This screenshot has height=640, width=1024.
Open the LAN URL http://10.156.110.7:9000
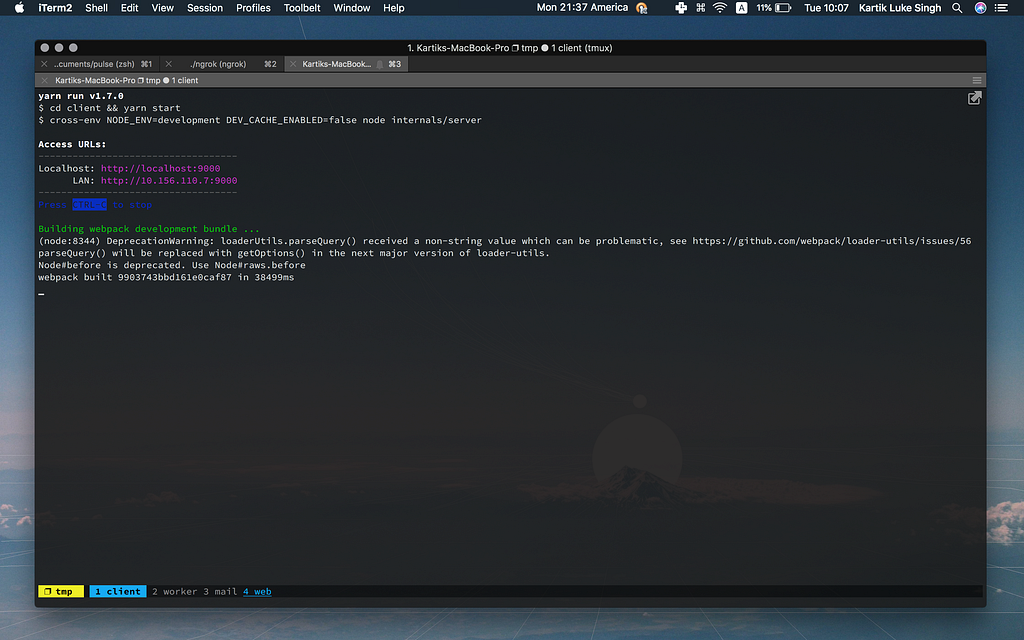point(168,181)
